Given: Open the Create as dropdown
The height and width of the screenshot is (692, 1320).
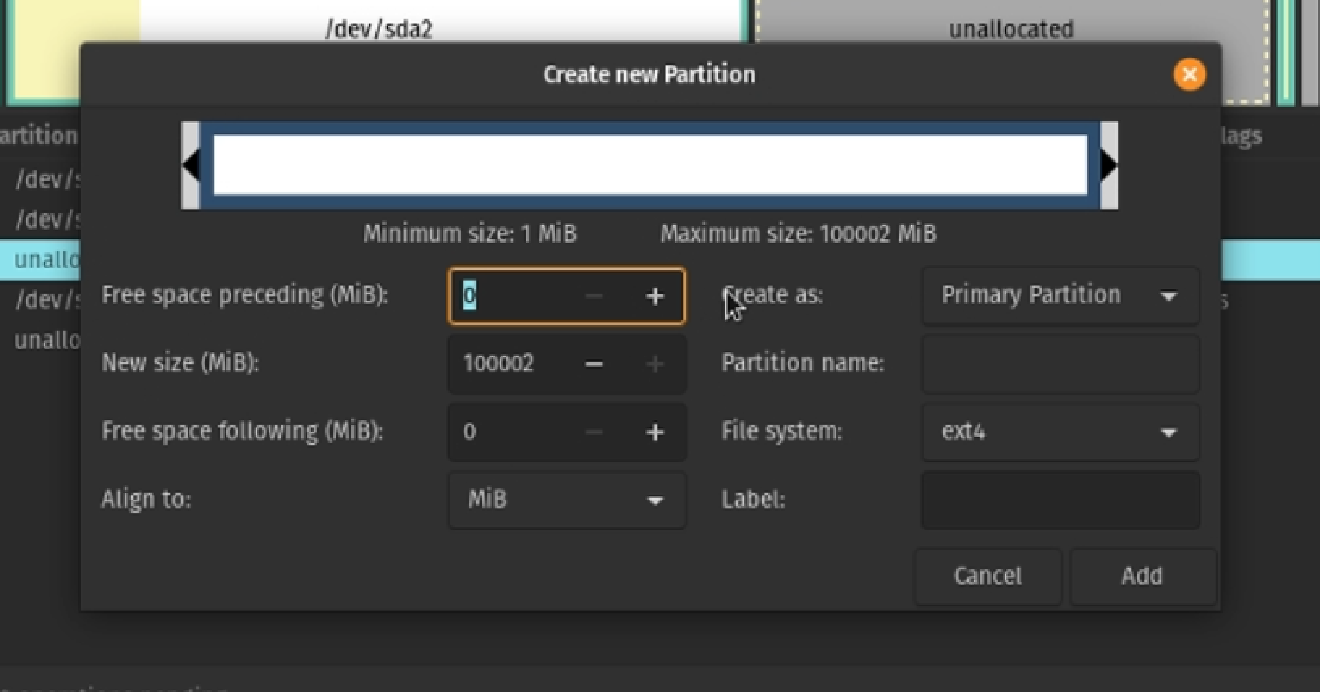Looking at the screenshot, I should pyautogui.click(x=1059, y=296).
